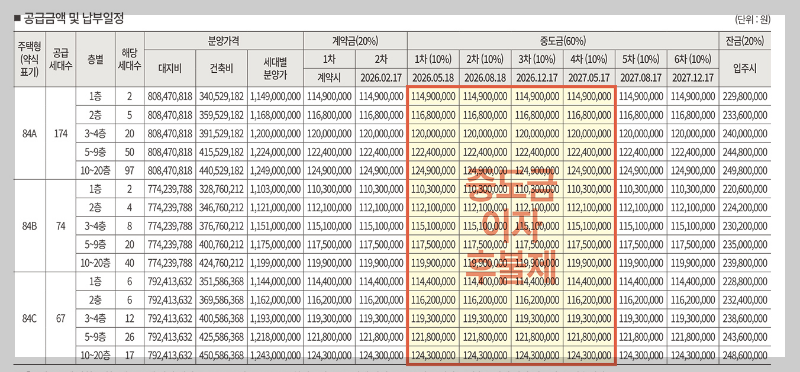Select the '220,600,000' balance cell

(x=744, y=189)
